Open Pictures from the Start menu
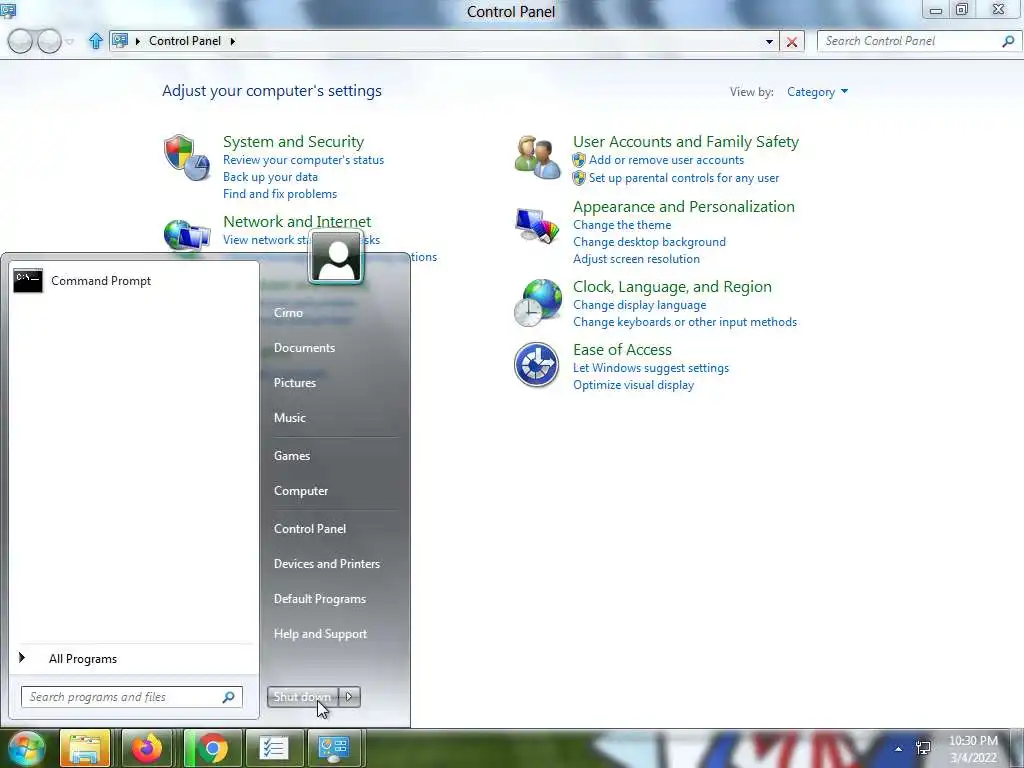This screenshot has height=768, width=1024. click(x=295, y=383)
